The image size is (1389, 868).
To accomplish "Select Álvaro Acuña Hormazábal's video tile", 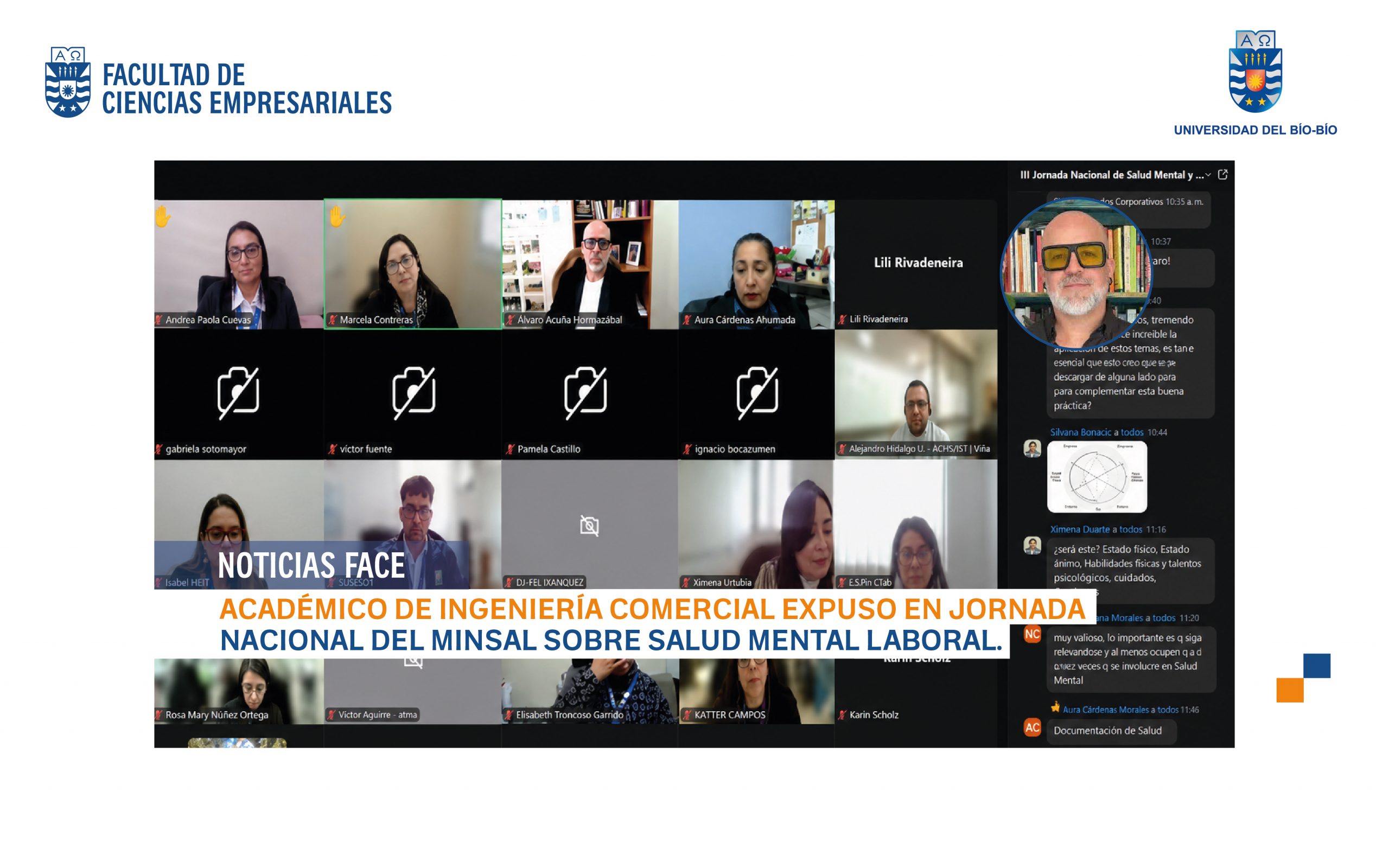I will pos(590,264).
